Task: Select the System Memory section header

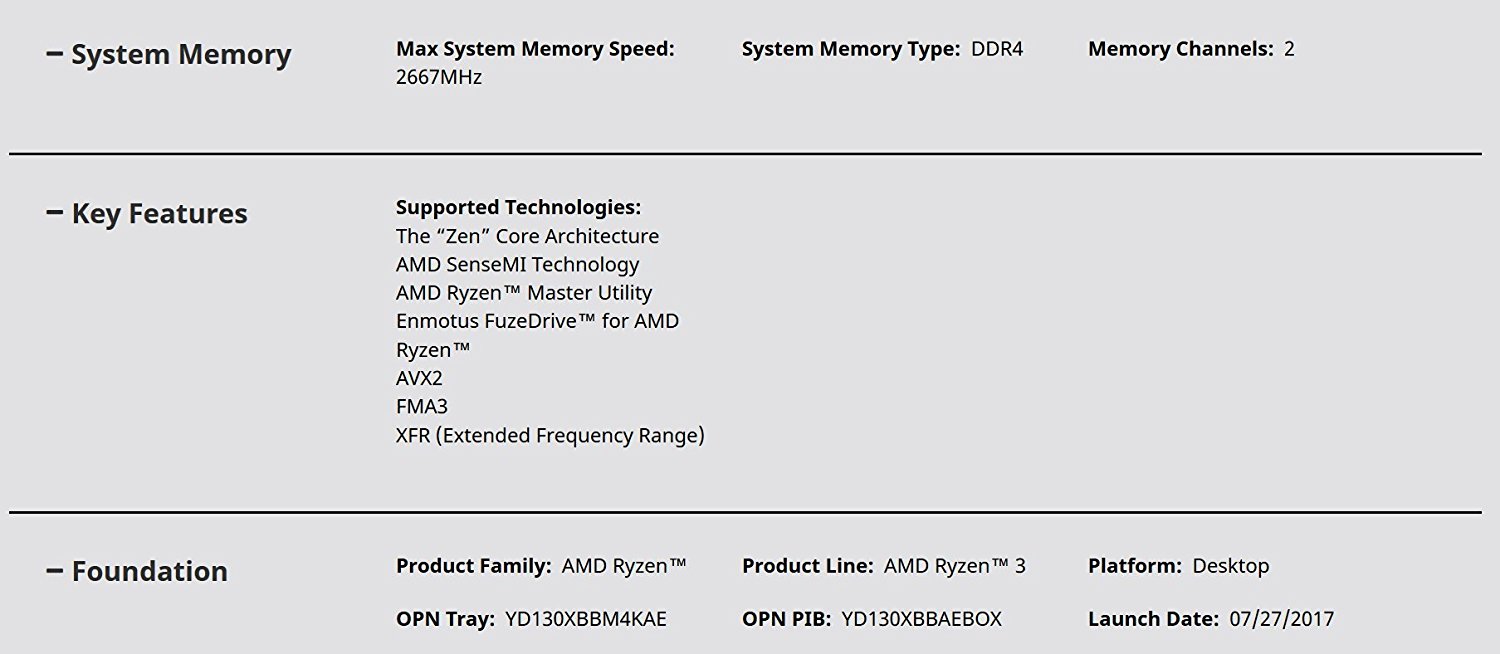Action: pyautogui.click(x=180, y=55)
